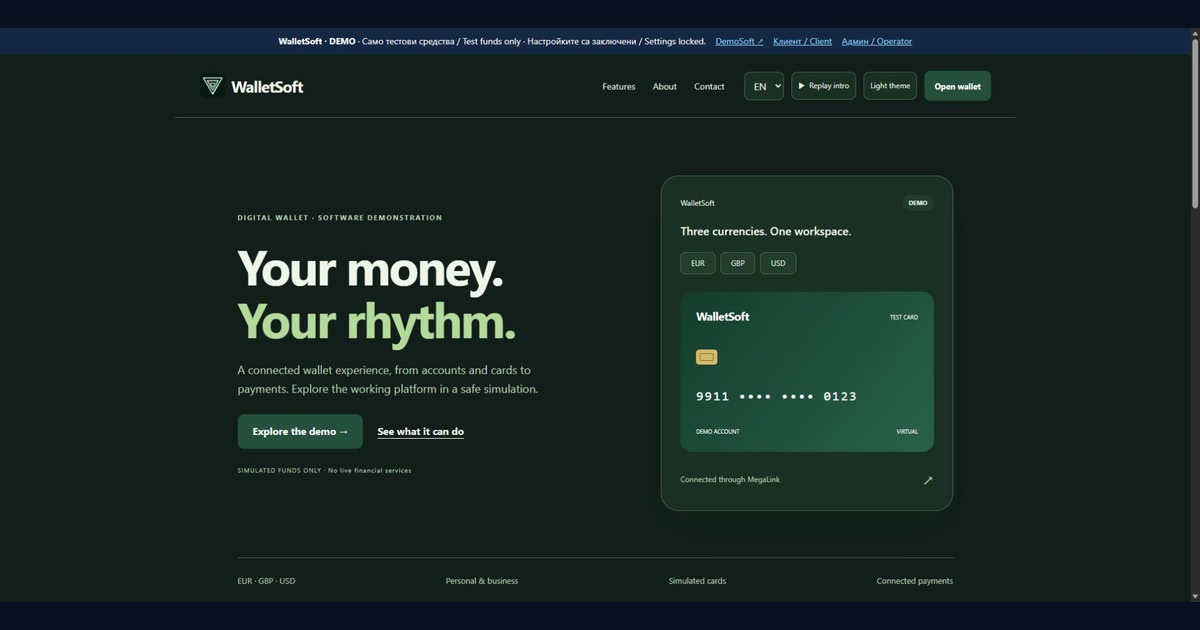Click the Open wallet button
The image size is (1200, 630).
tap(957, 86)
